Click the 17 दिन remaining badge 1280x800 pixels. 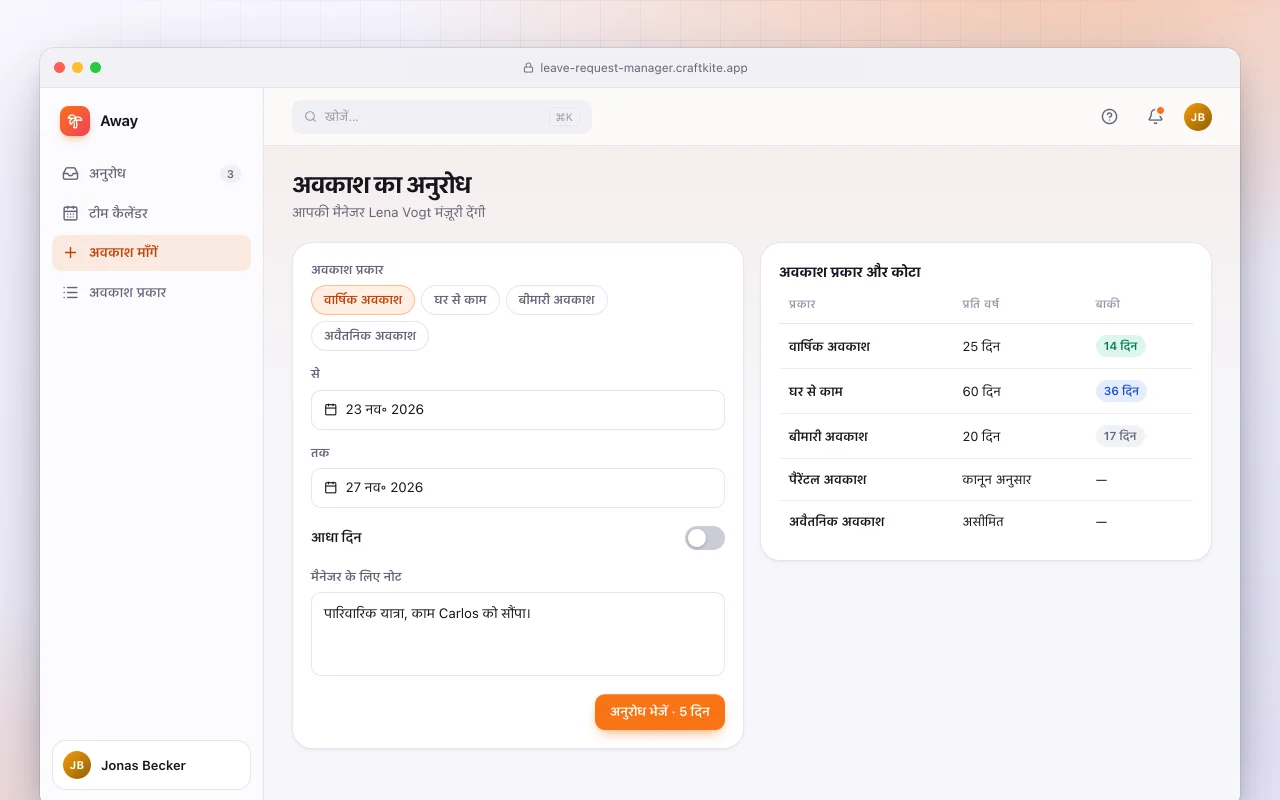pos(1120,437)
